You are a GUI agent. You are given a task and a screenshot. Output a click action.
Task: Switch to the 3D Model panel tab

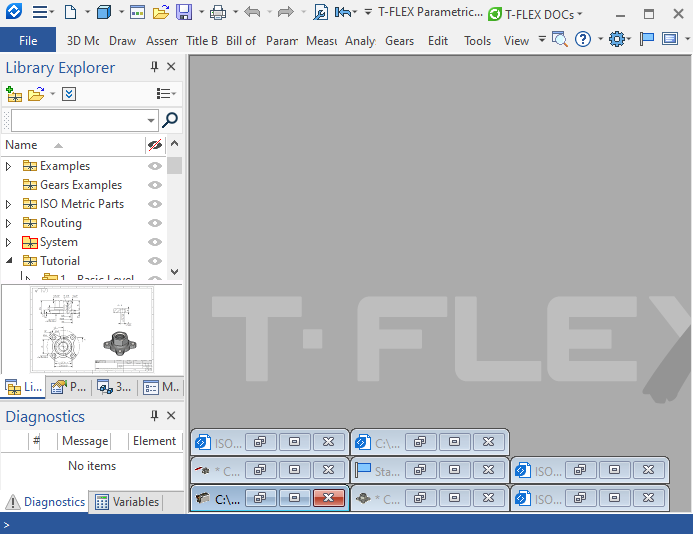114,387
